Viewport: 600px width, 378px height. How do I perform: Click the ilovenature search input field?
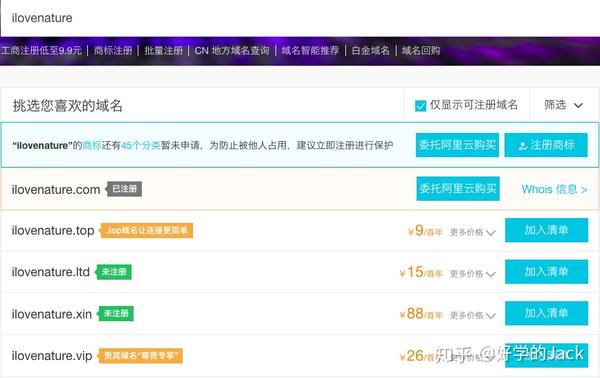point(300,18)
